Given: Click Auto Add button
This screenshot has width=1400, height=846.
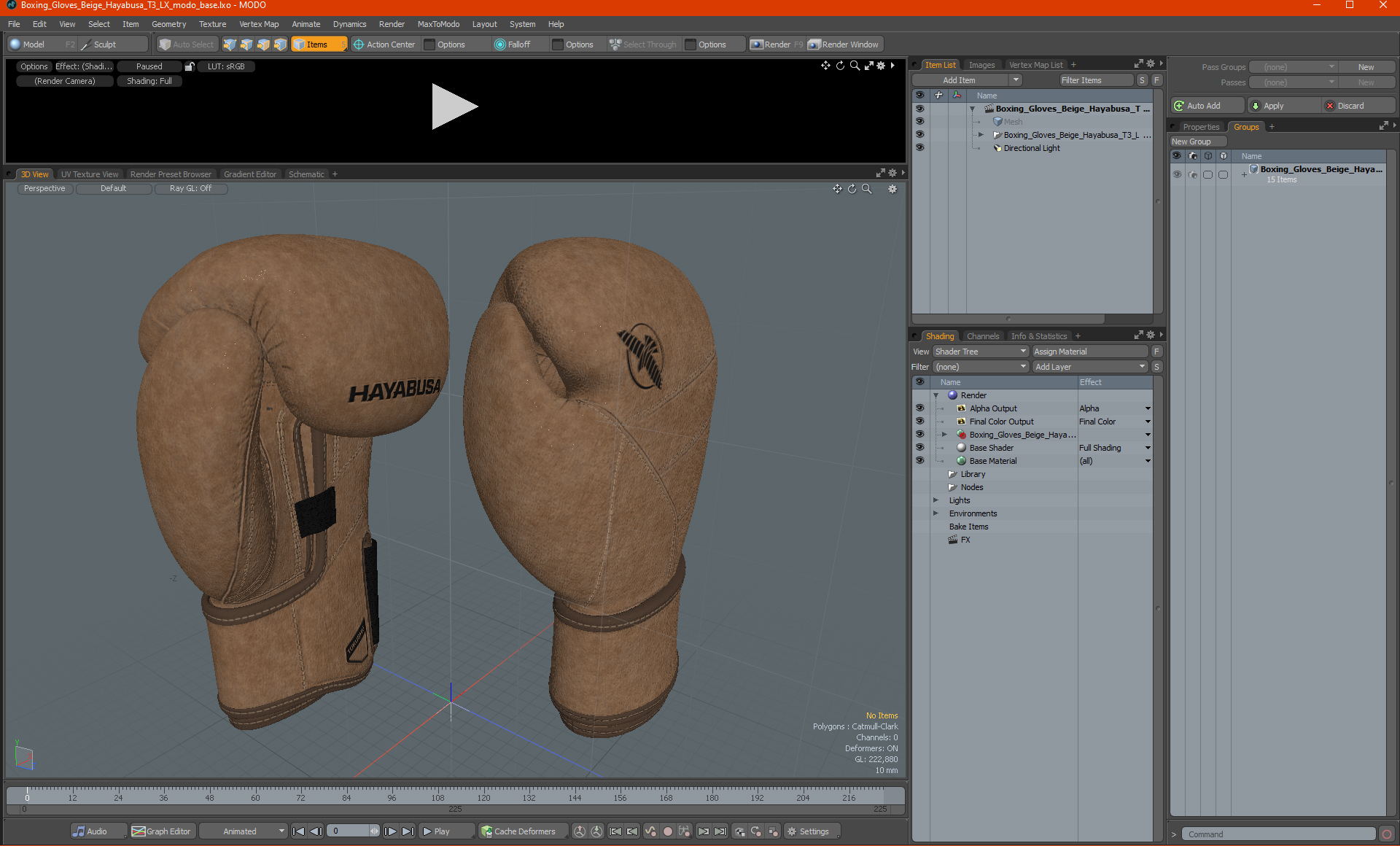Looking at the screenshot, I should click(x=1207, y=106).
